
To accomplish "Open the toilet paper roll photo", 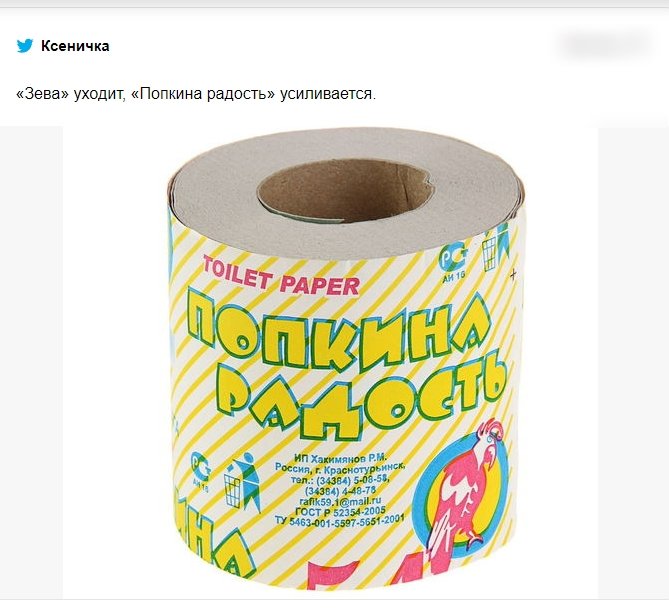I will click(331, 363).
